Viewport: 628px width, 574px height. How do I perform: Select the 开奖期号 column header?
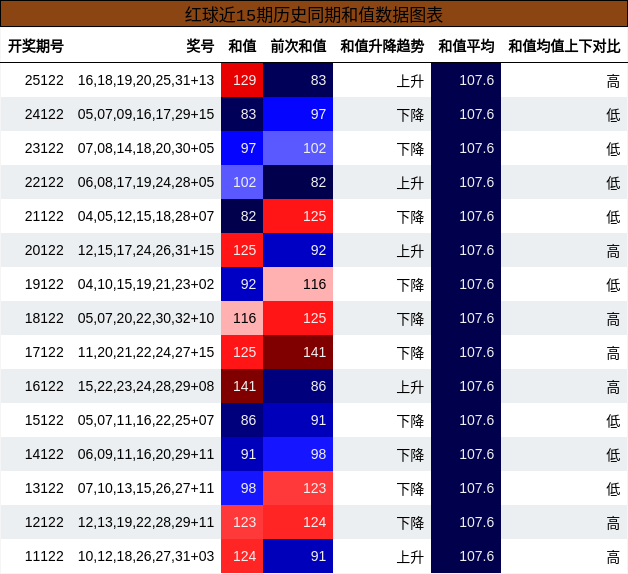click(x=36, y=46)
